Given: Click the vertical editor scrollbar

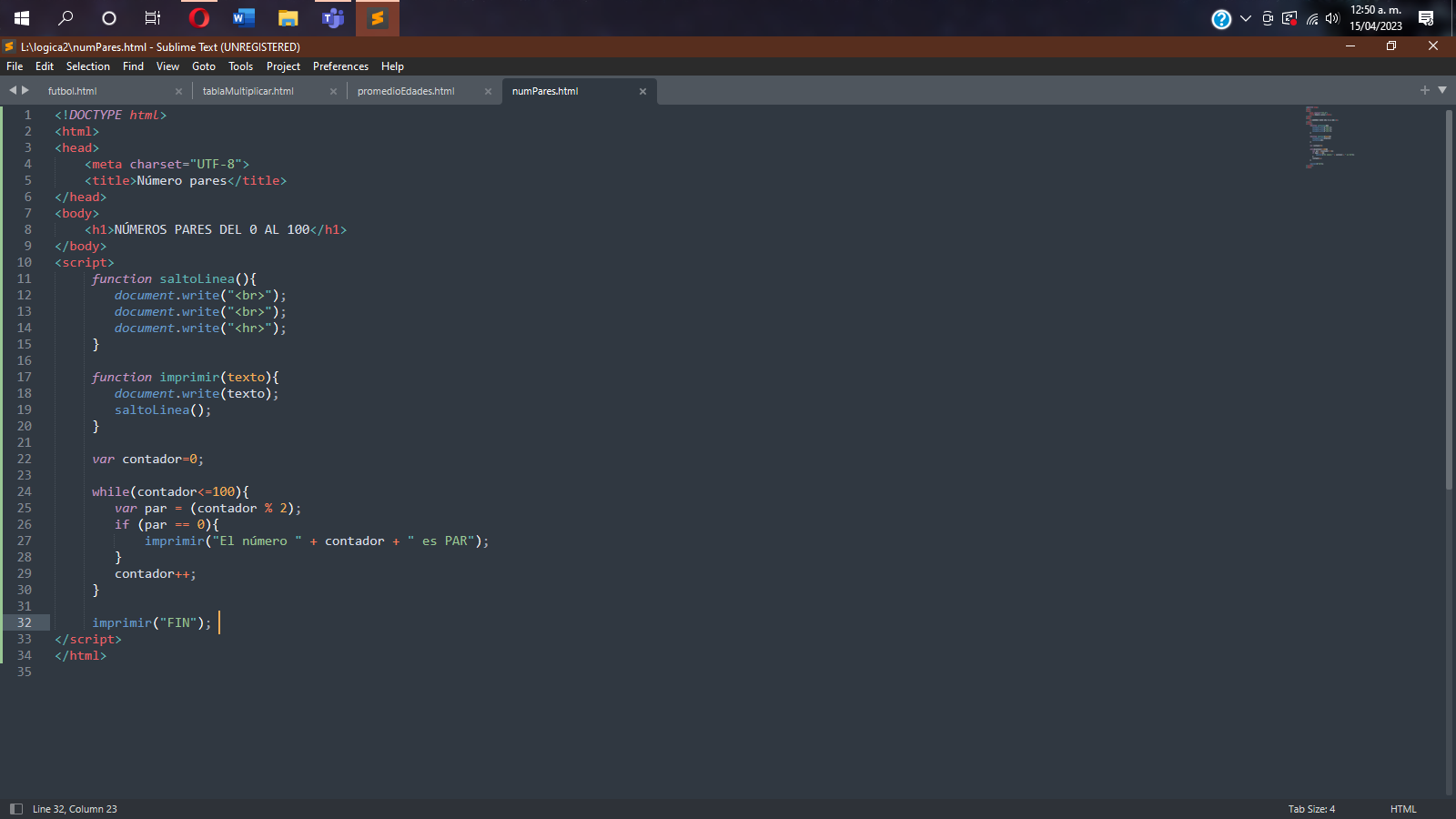Looking at the screenshot, I should coord(1449,300).
